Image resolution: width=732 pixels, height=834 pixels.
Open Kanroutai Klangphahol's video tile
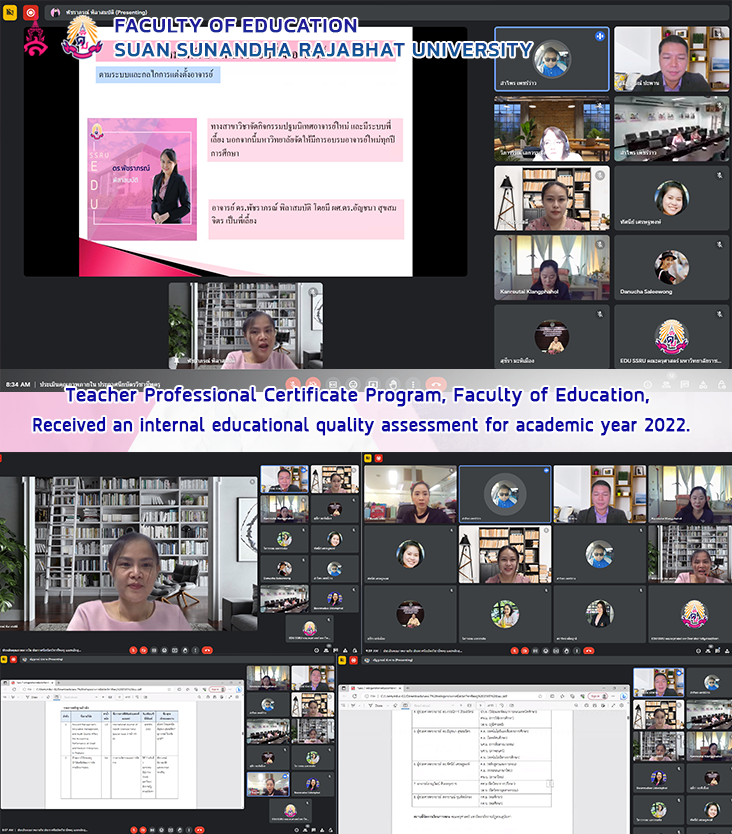click(551, 267)
